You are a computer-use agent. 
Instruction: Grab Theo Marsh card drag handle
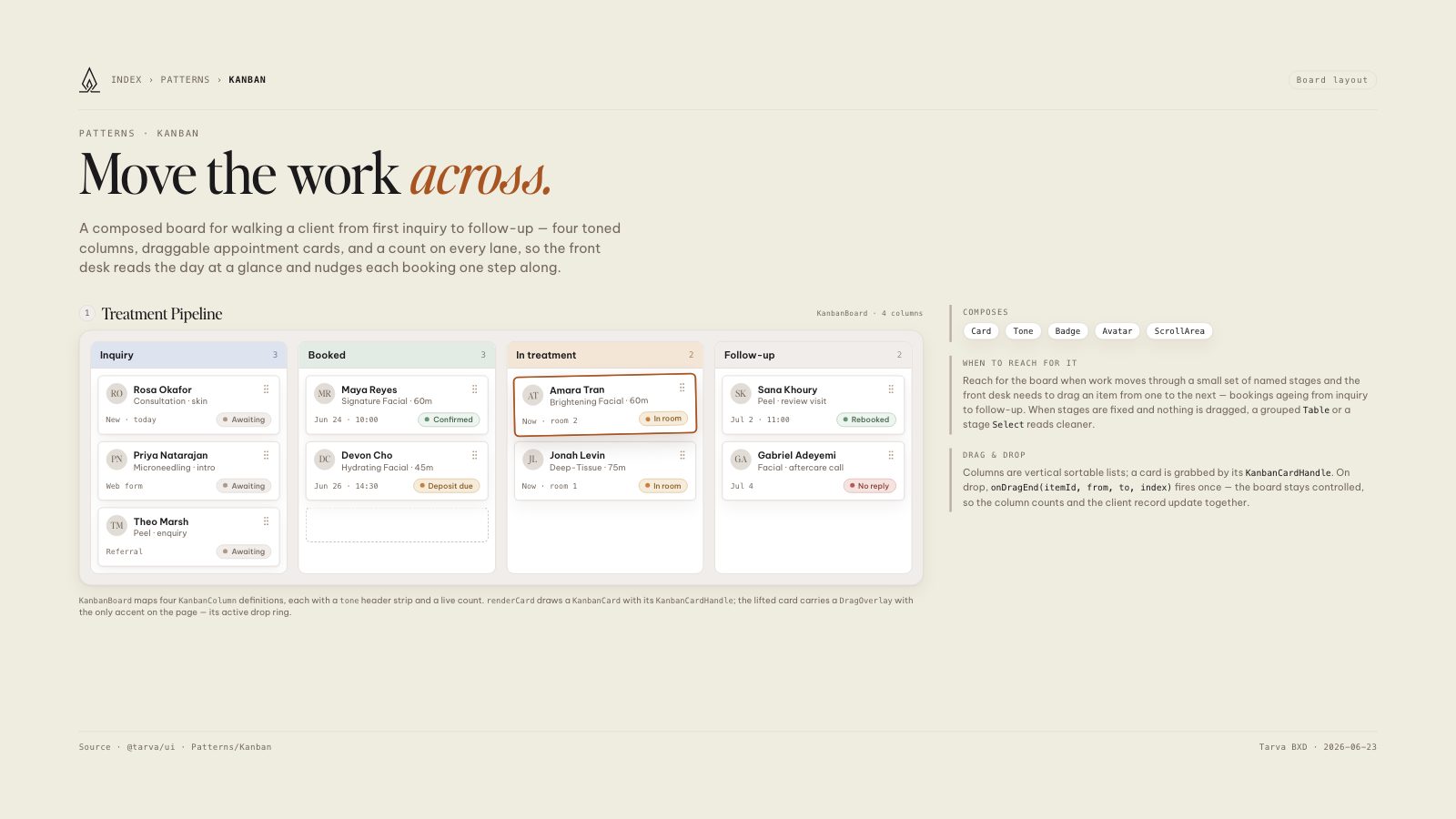[x=266, y=521]
